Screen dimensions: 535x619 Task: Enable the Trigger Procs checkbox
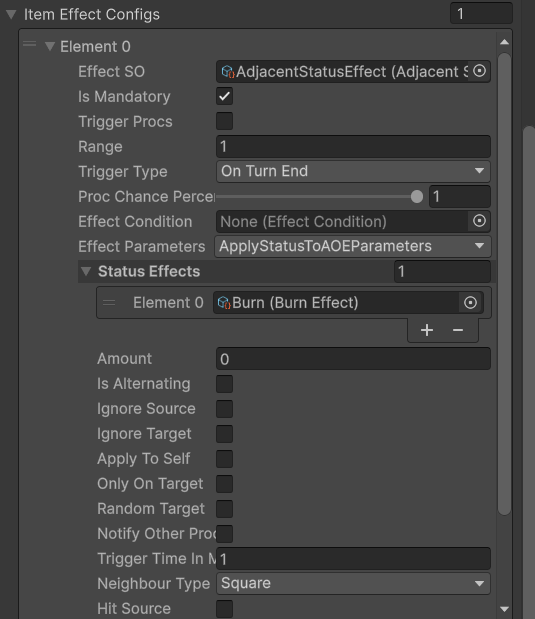pos(224,121)
